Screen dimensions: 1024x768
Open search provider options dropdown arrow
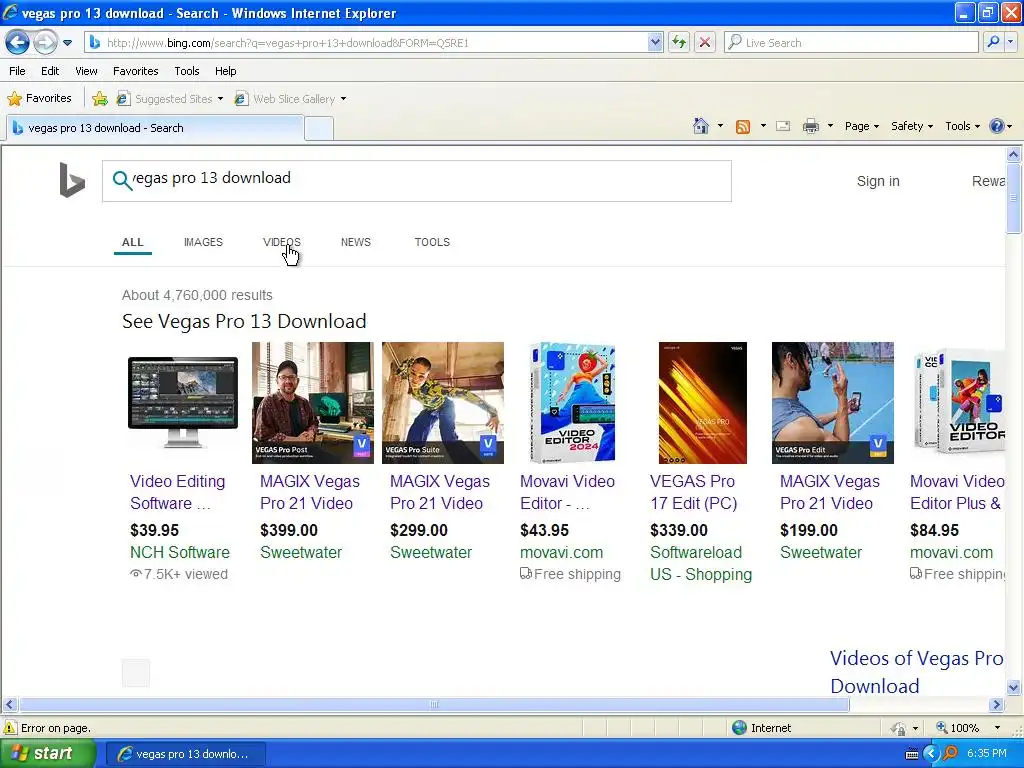1010,42
